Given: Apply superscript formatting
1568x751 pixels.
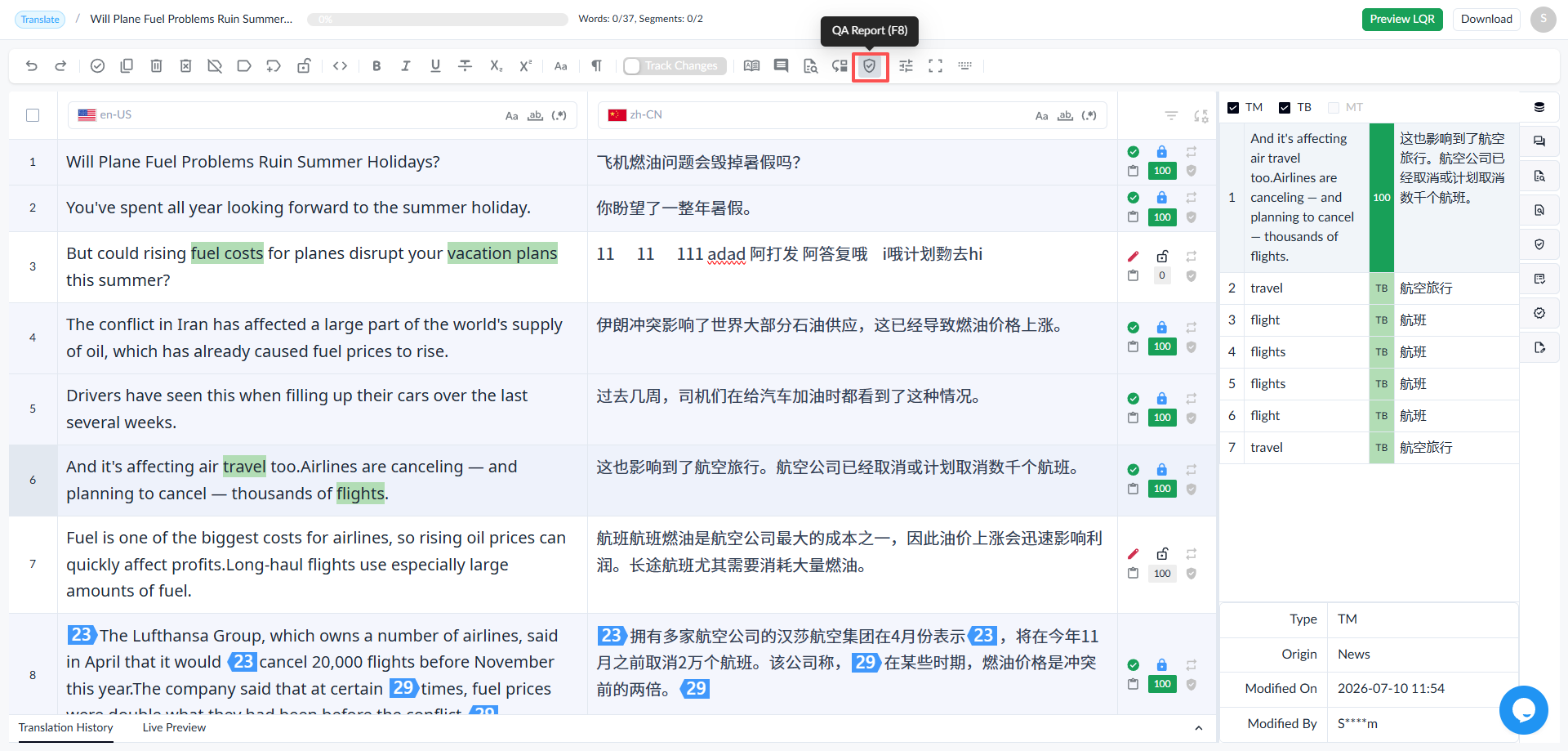Looking at the screenshot, I should tap(526, 66).
